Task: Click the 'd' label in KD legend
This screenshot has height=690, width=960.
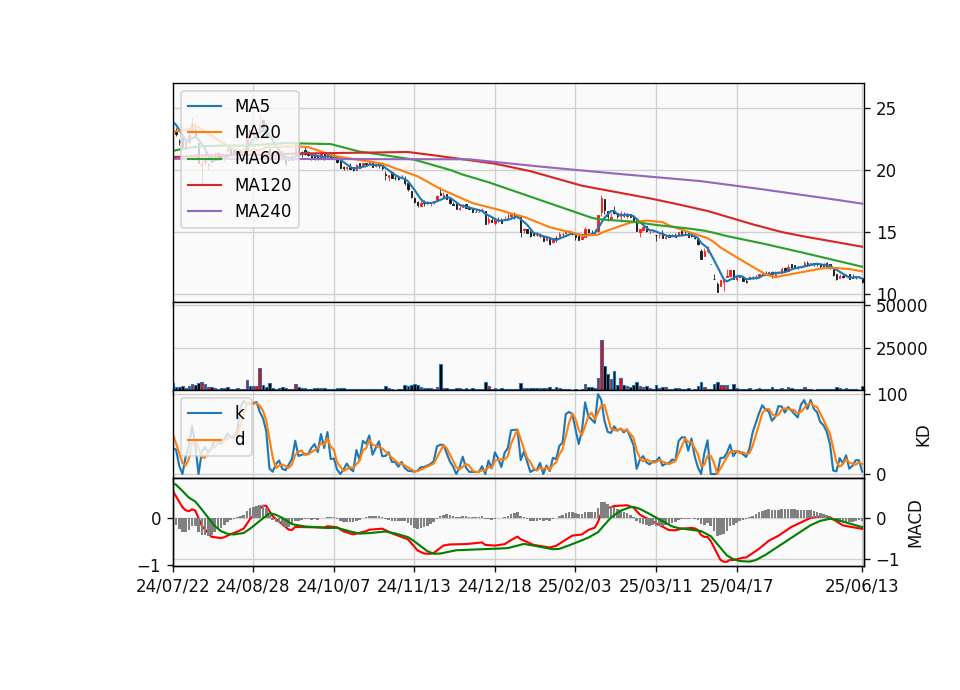Action: pyautogui.click(x=240, y=439)
